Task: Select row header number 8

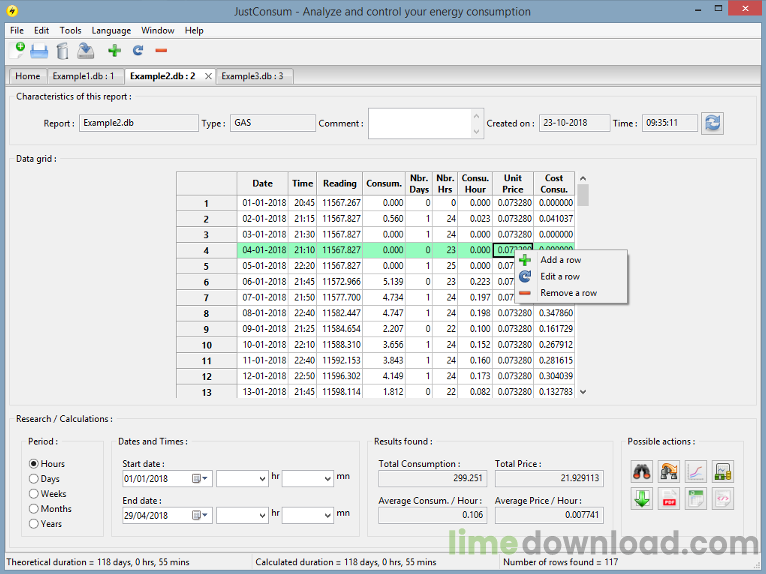Action: [x=207, y=314]
